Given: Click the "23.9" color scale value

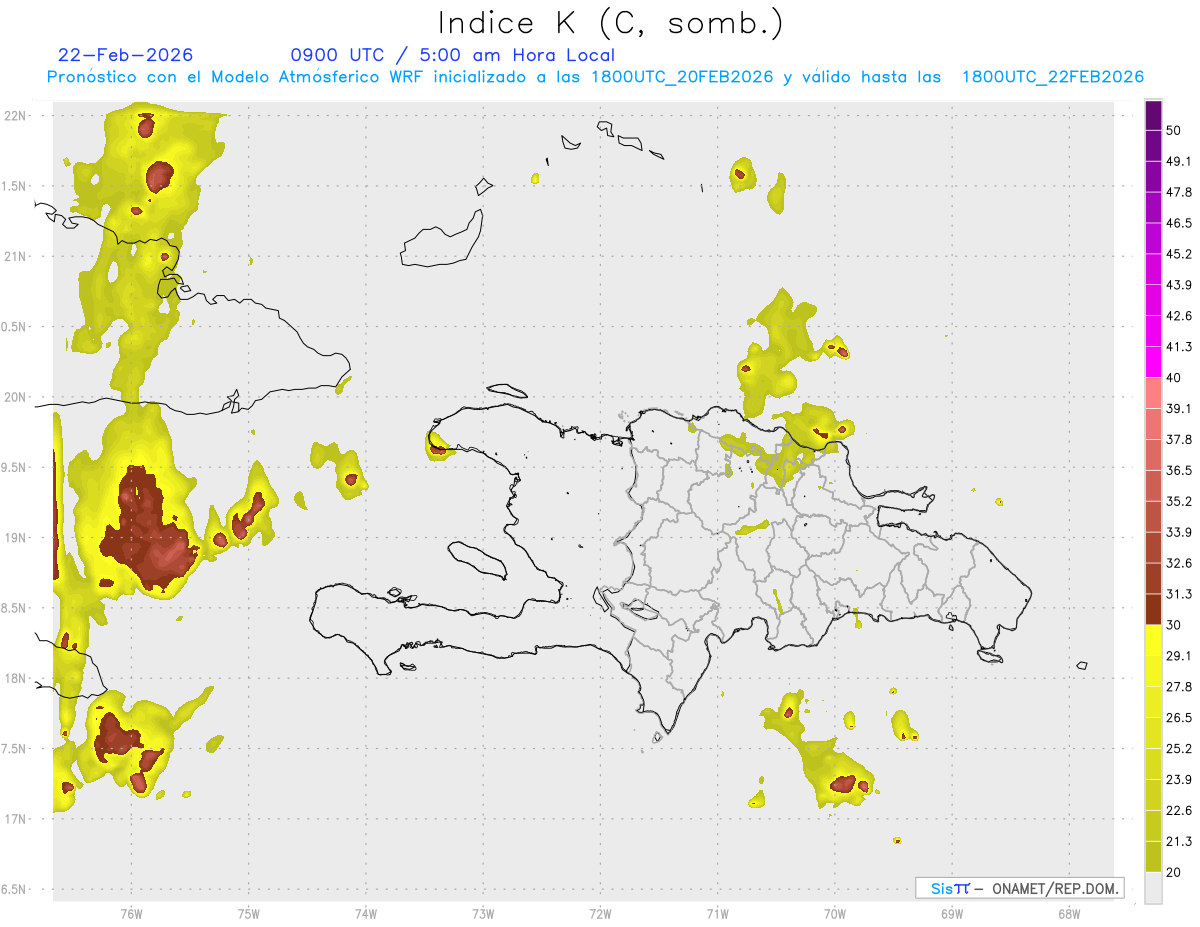Looking at the screenshot, I should point(1179,780).
